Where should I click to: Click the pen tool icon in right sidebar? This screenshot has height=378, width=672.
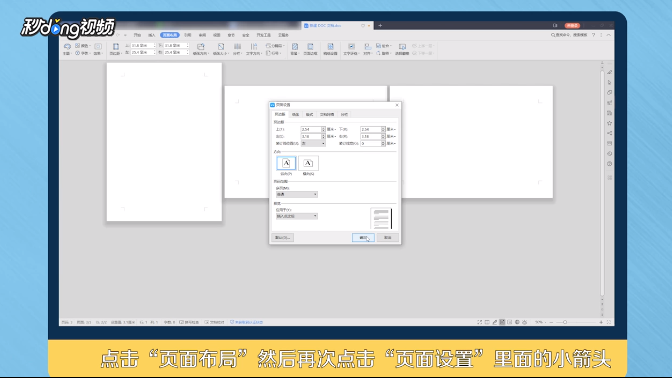point(609,72)
